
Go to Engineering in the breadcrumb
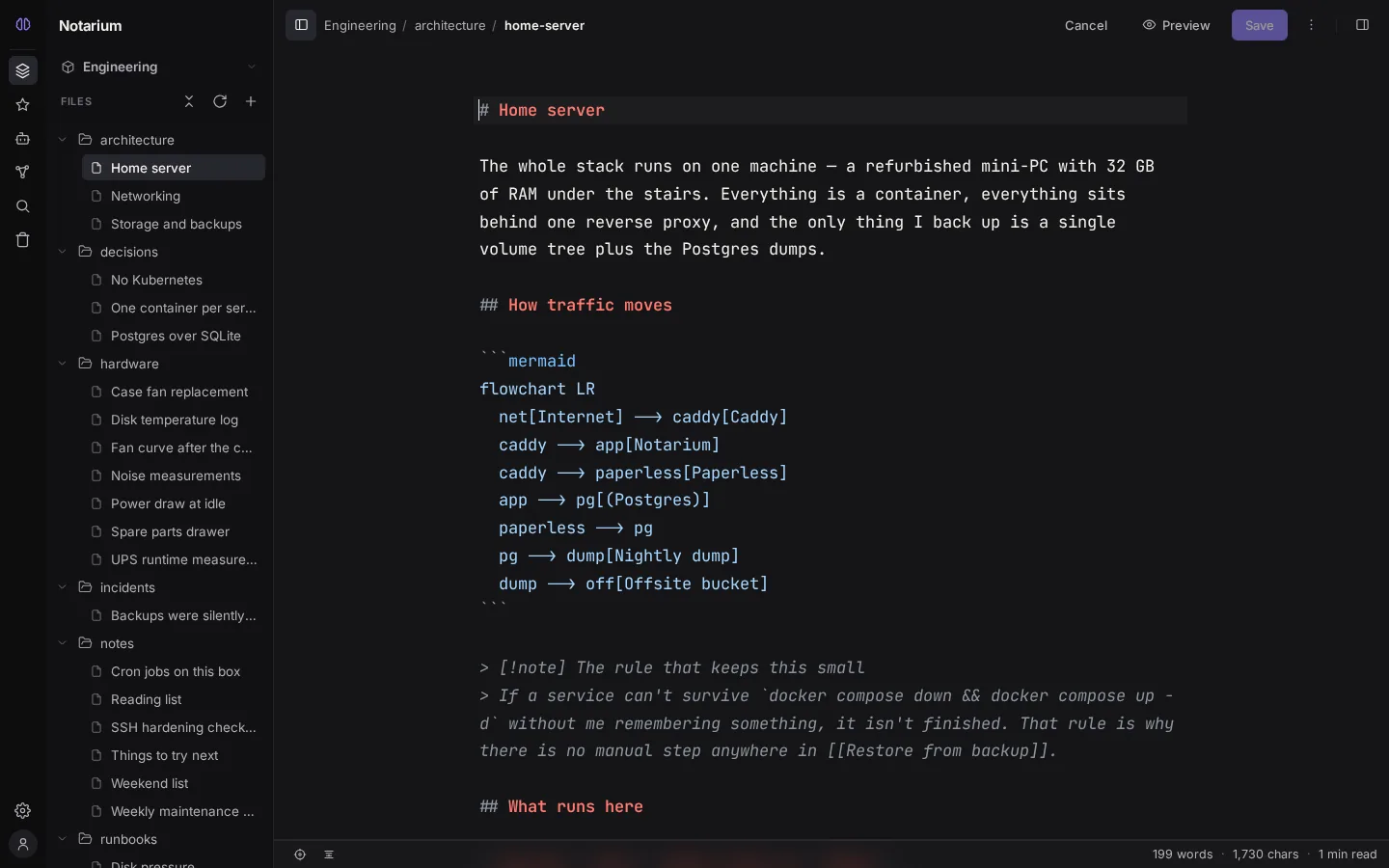click(x=360, y=26)
